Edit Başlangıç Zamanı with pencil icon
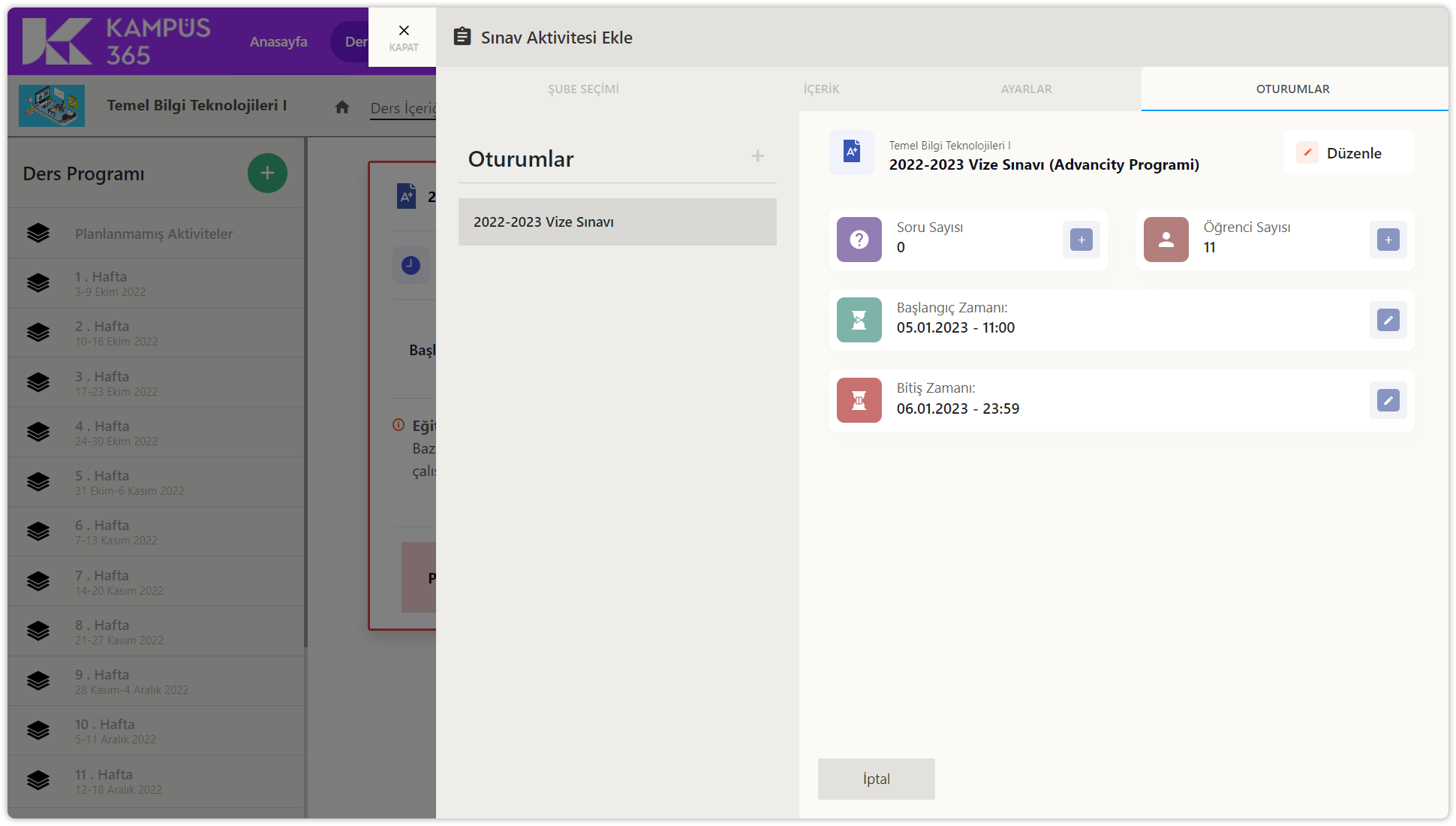 point(1388,320)
